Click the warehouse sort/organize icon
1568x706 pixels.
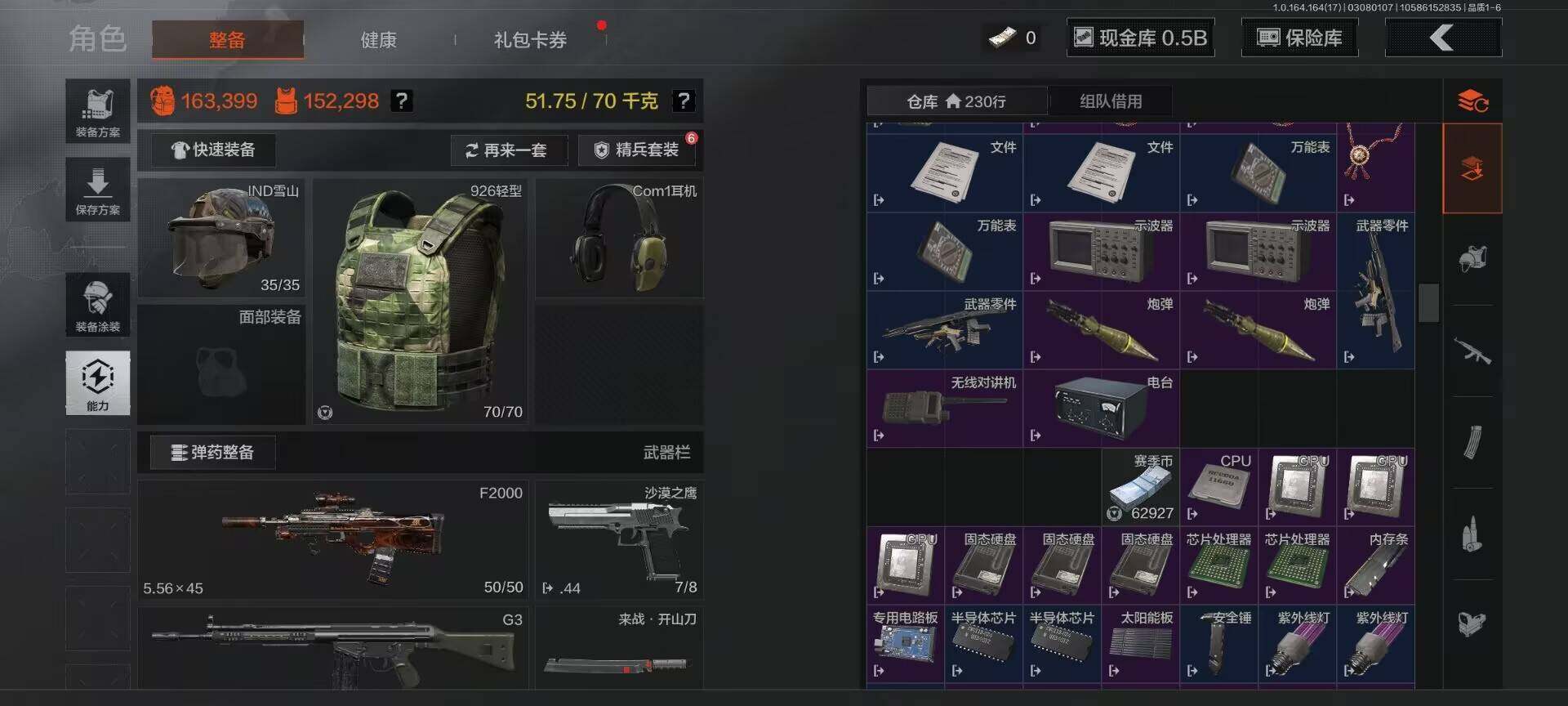pyautogui.click(x=1472, y=101)
